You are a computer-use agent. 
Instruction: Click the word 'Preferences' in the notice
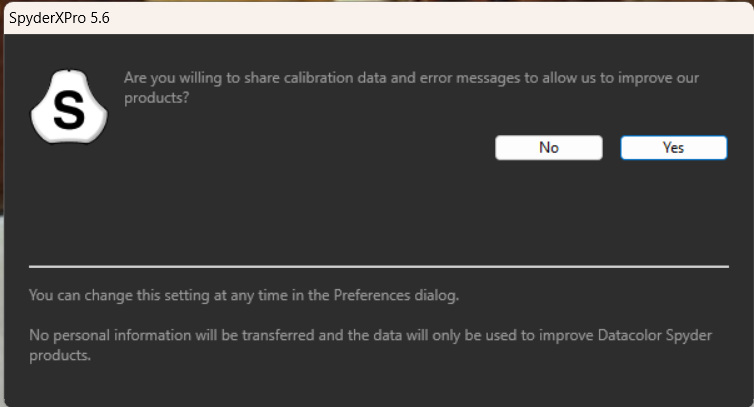click(372, 295)
